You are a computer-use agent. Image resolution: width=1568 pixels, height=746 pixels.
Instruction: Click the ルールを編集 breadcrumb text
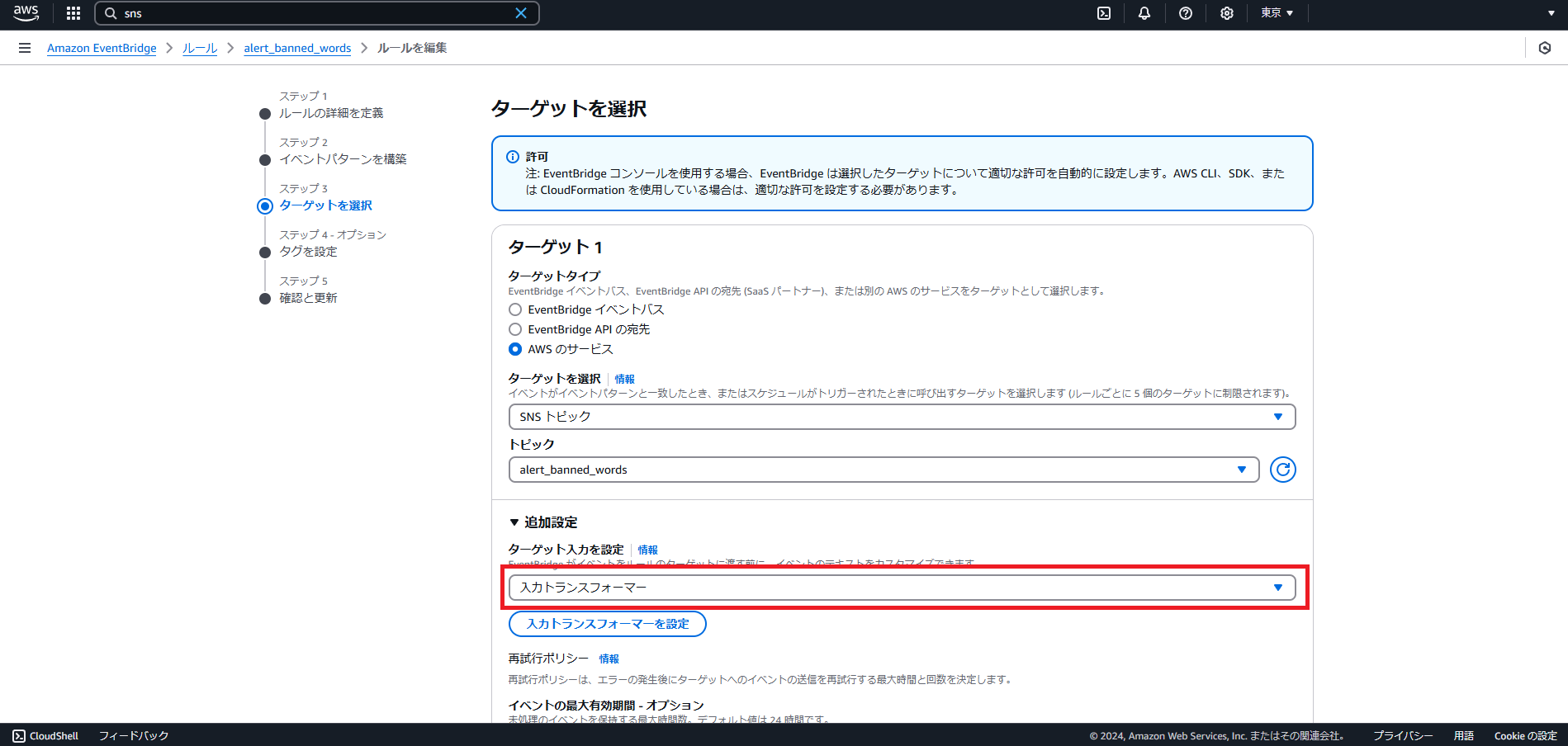click(x=412, y=48)
